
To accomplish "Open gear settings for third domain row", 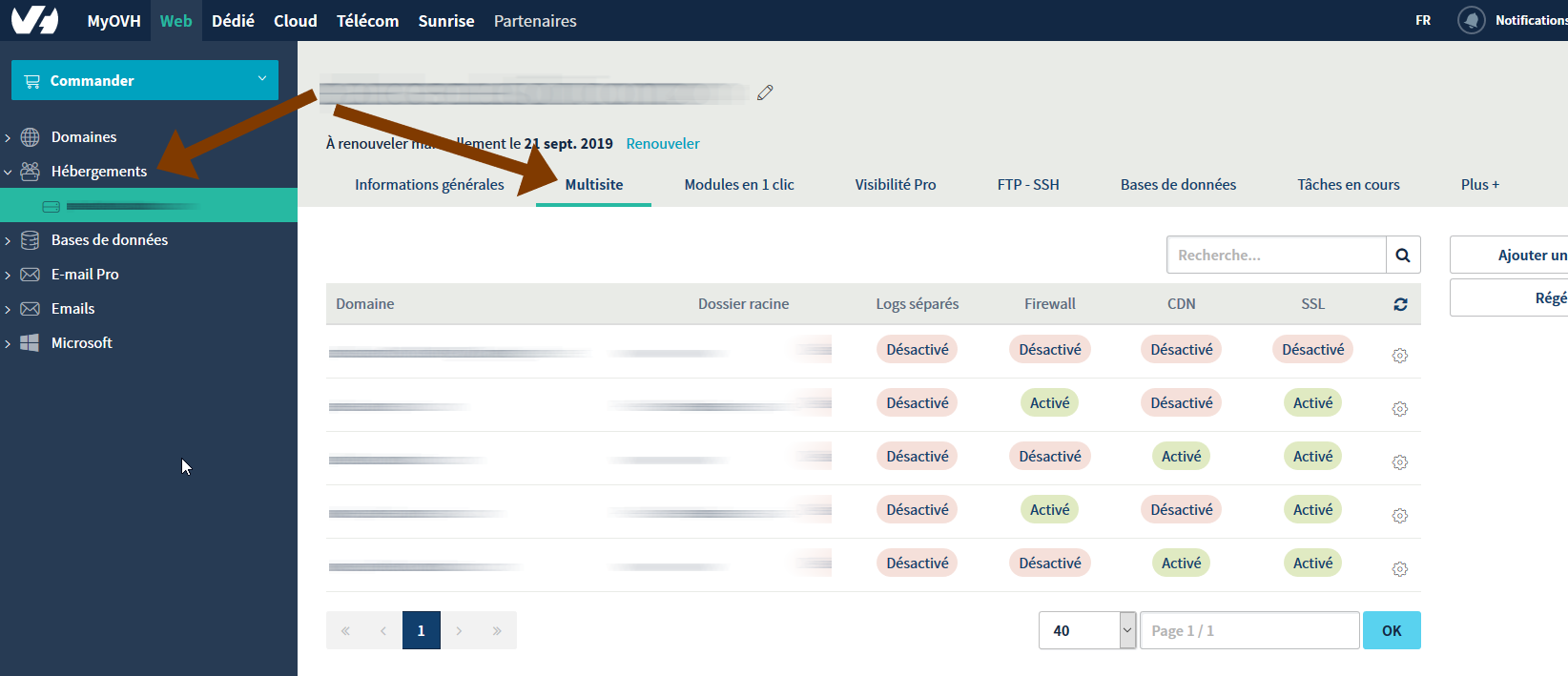I will pos(1400,461).
